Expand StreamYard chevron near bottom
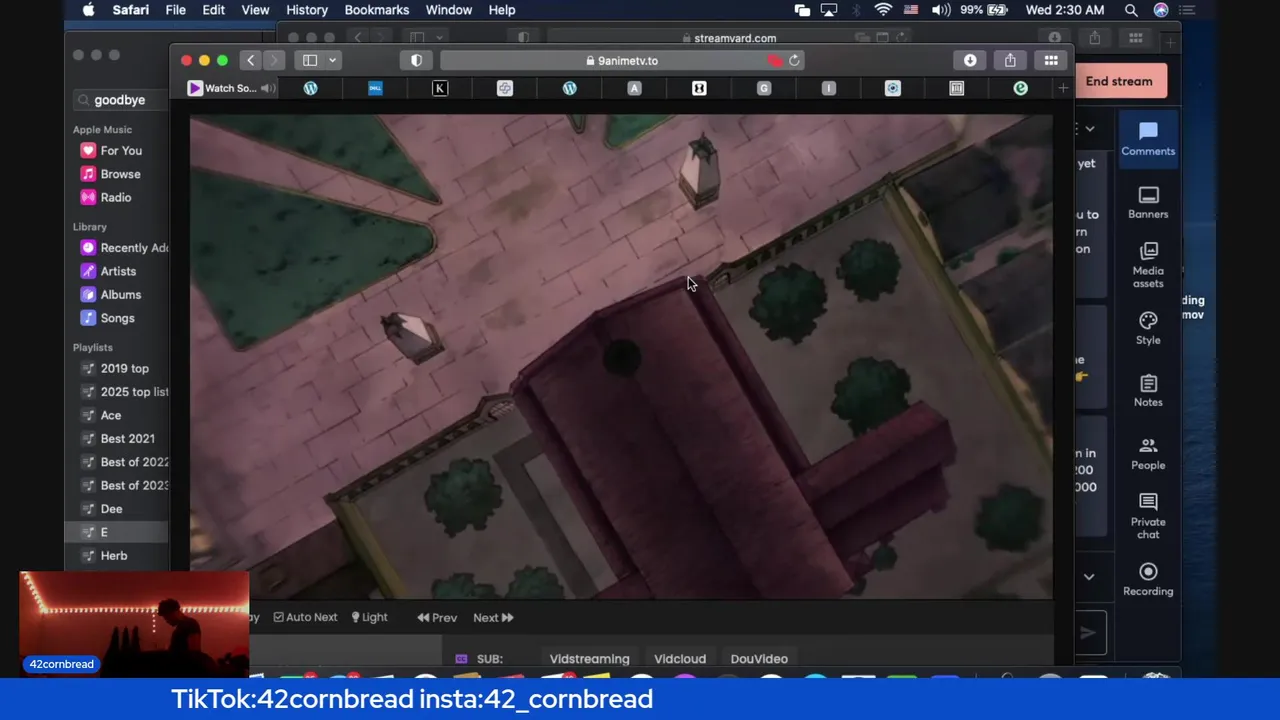The image size is (1280, 720). pos(1089,577)
